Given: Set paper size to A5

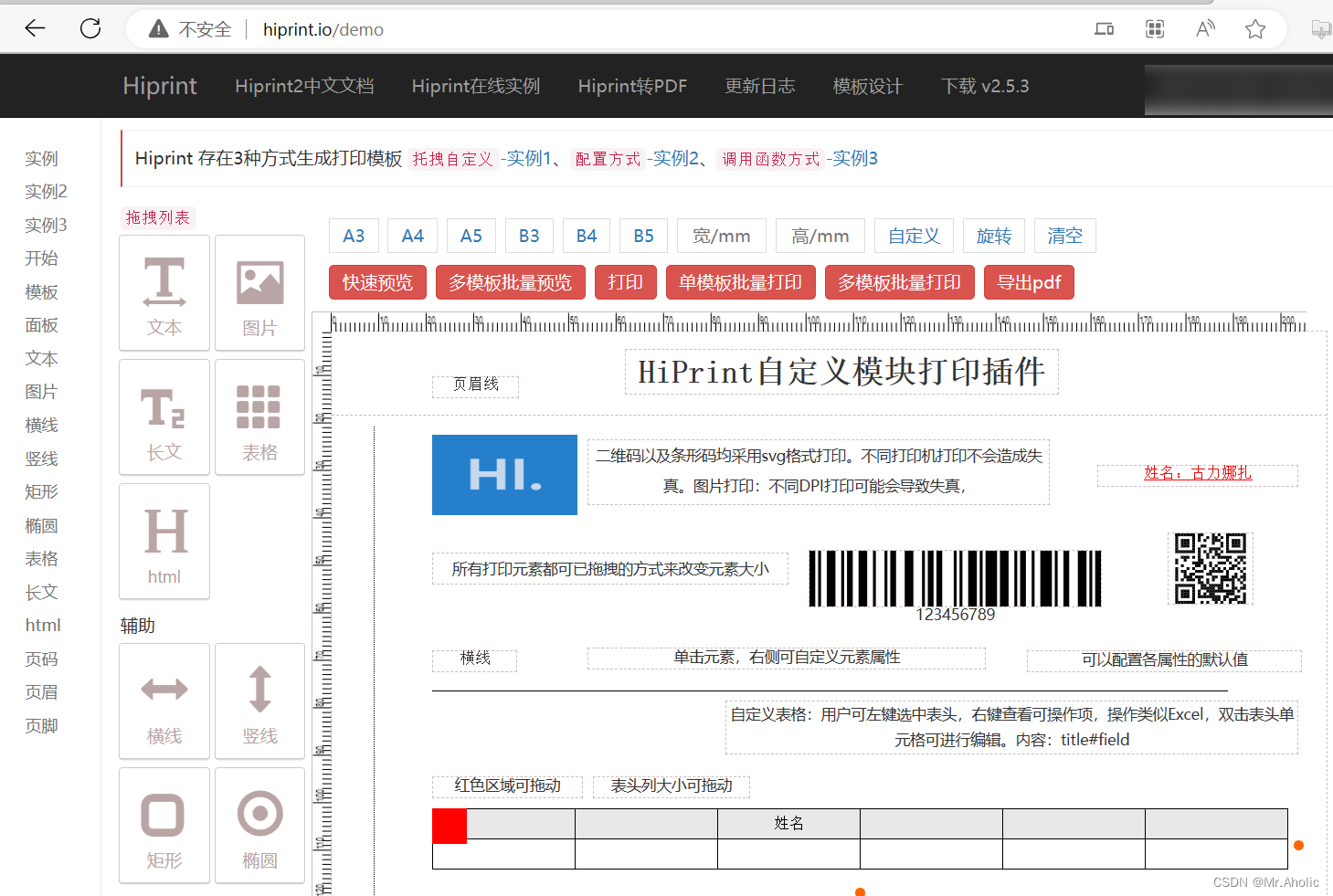Looking at the screenshot, I should 471,236.
